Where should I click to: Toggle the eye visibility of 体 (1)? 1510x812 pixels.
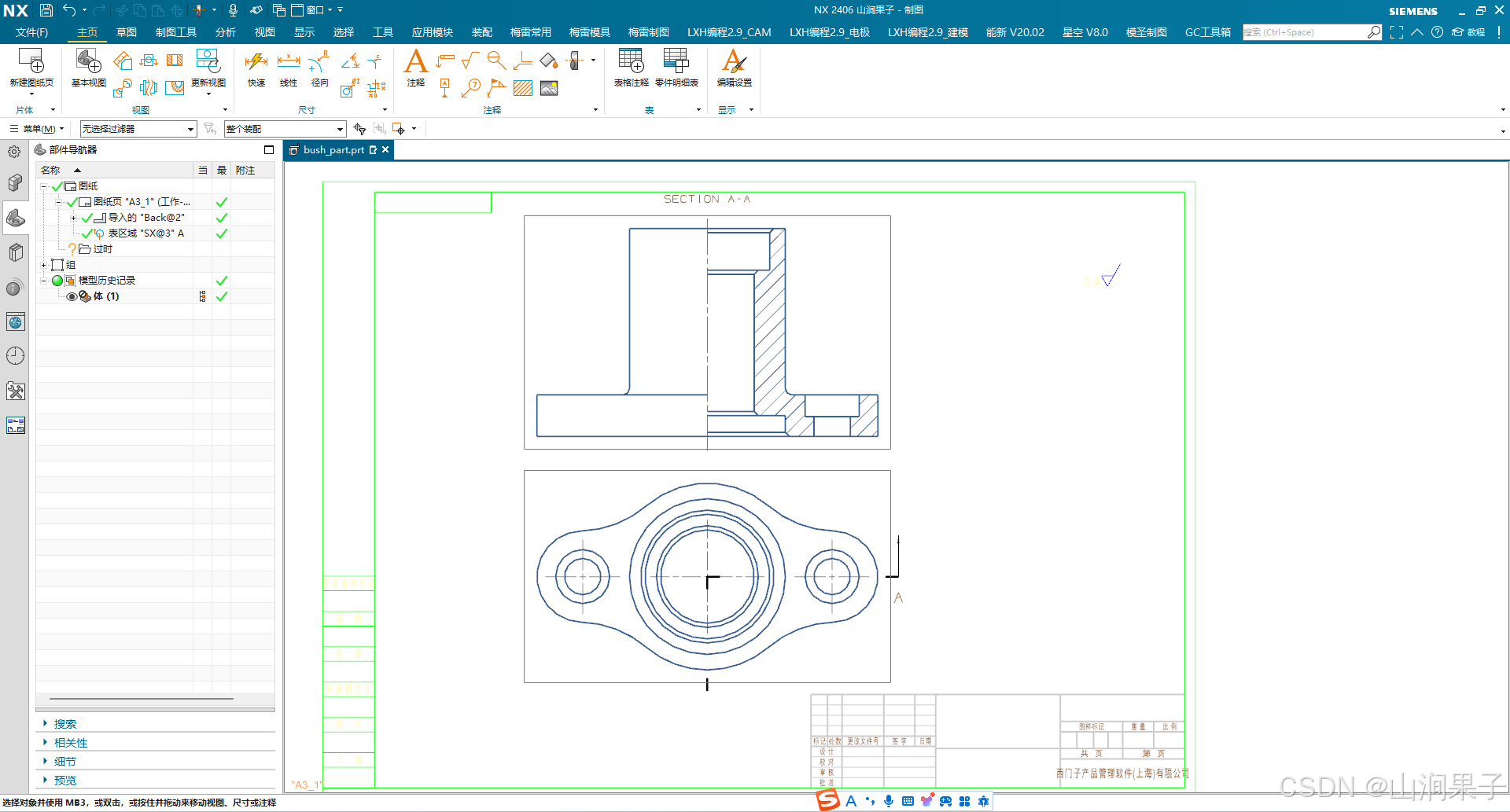tap(72, 296)
